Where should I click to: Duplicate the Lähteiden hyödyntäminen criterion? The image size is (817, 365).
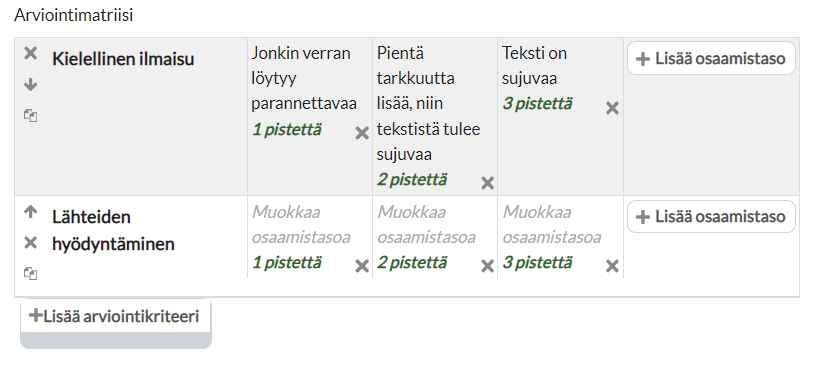coord(31,273)
